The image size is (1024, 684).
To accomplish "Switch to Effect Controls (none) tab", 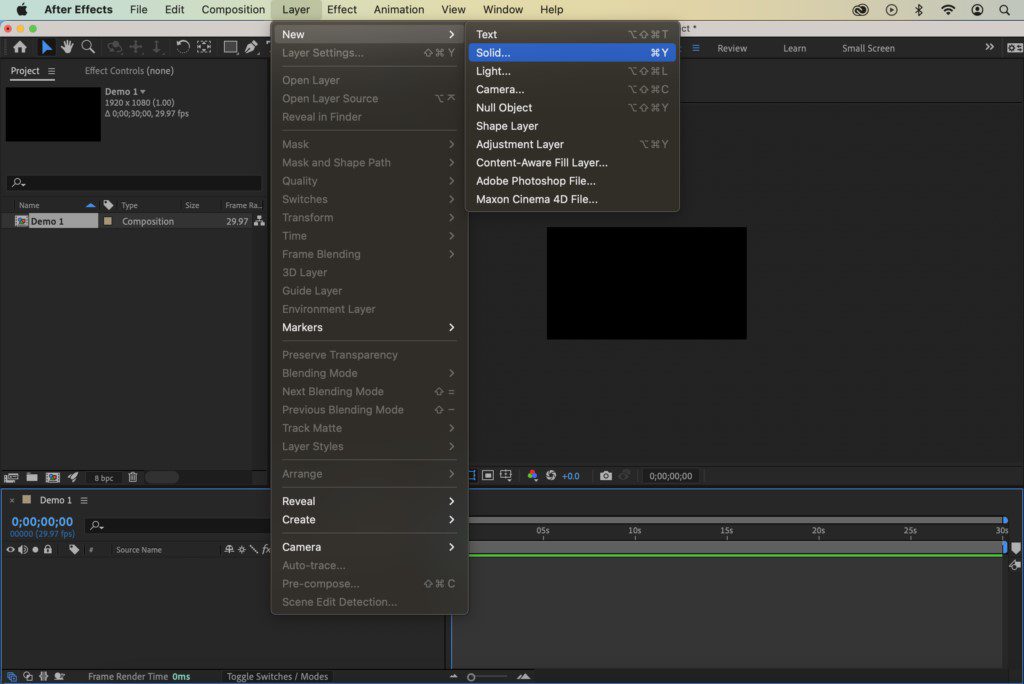I will 129,71.
